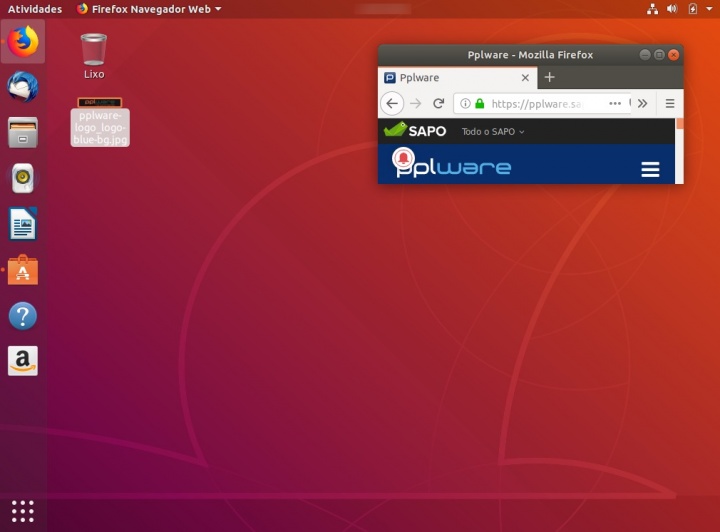The height and width of the screenshot is (532, 720).
Task: Open a new Firefox tab
Action: click(x=549, y=77)
